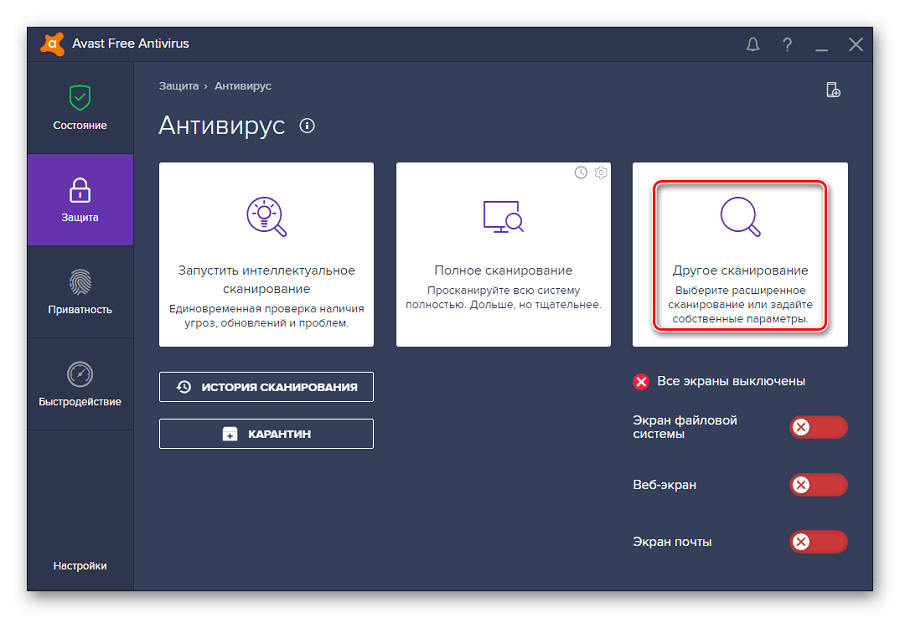Switch to the Приватность section

pyautogui.click(x=80, y=292)
